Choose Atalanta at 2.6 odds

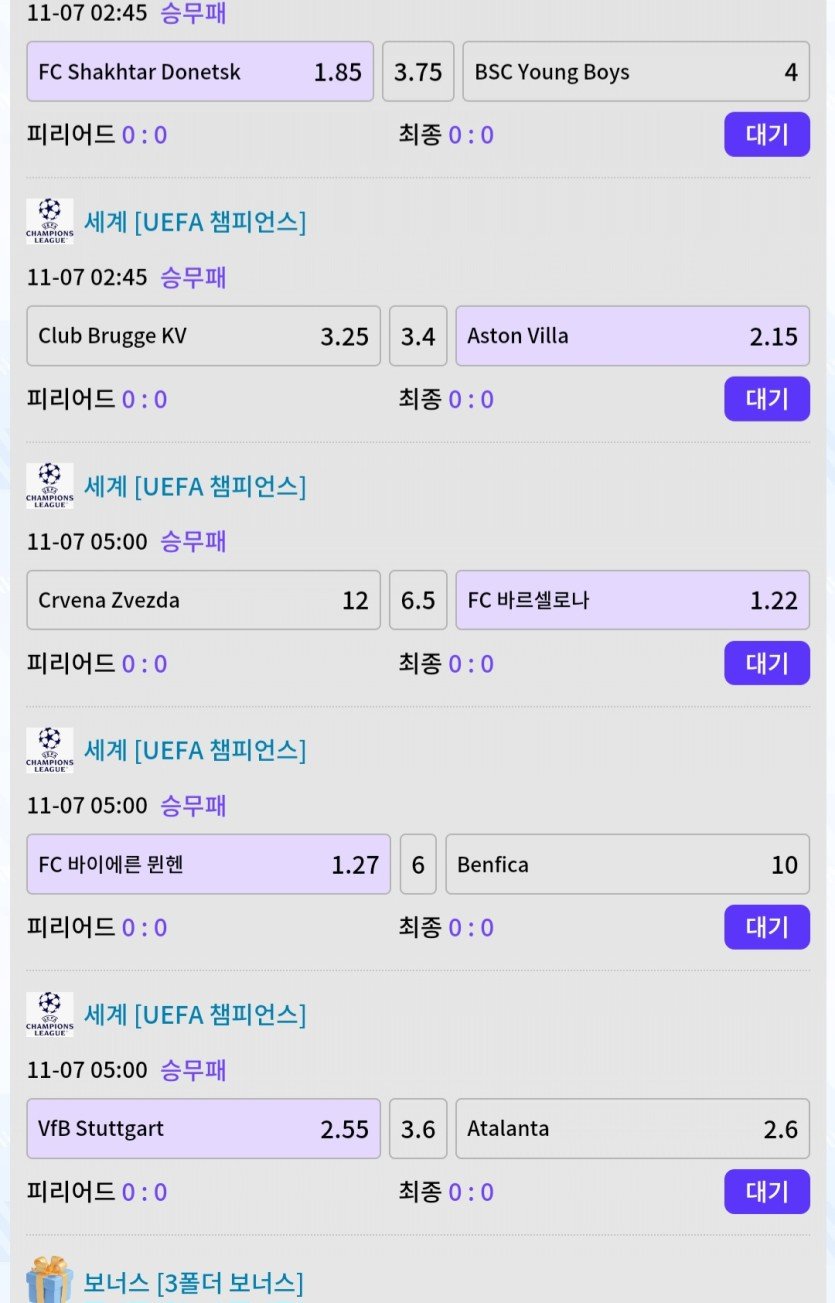632,1129
